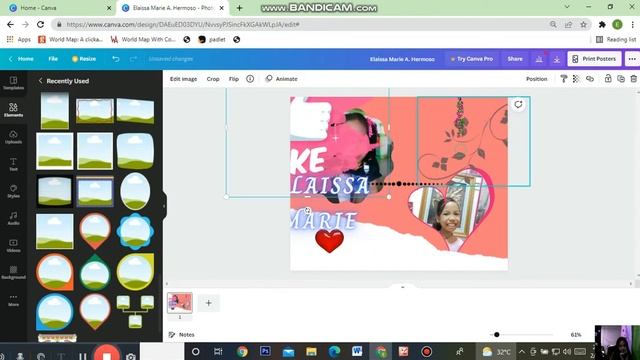640x360 pixels.
Task: Open the Reading list
Action: tap(616, 40)
